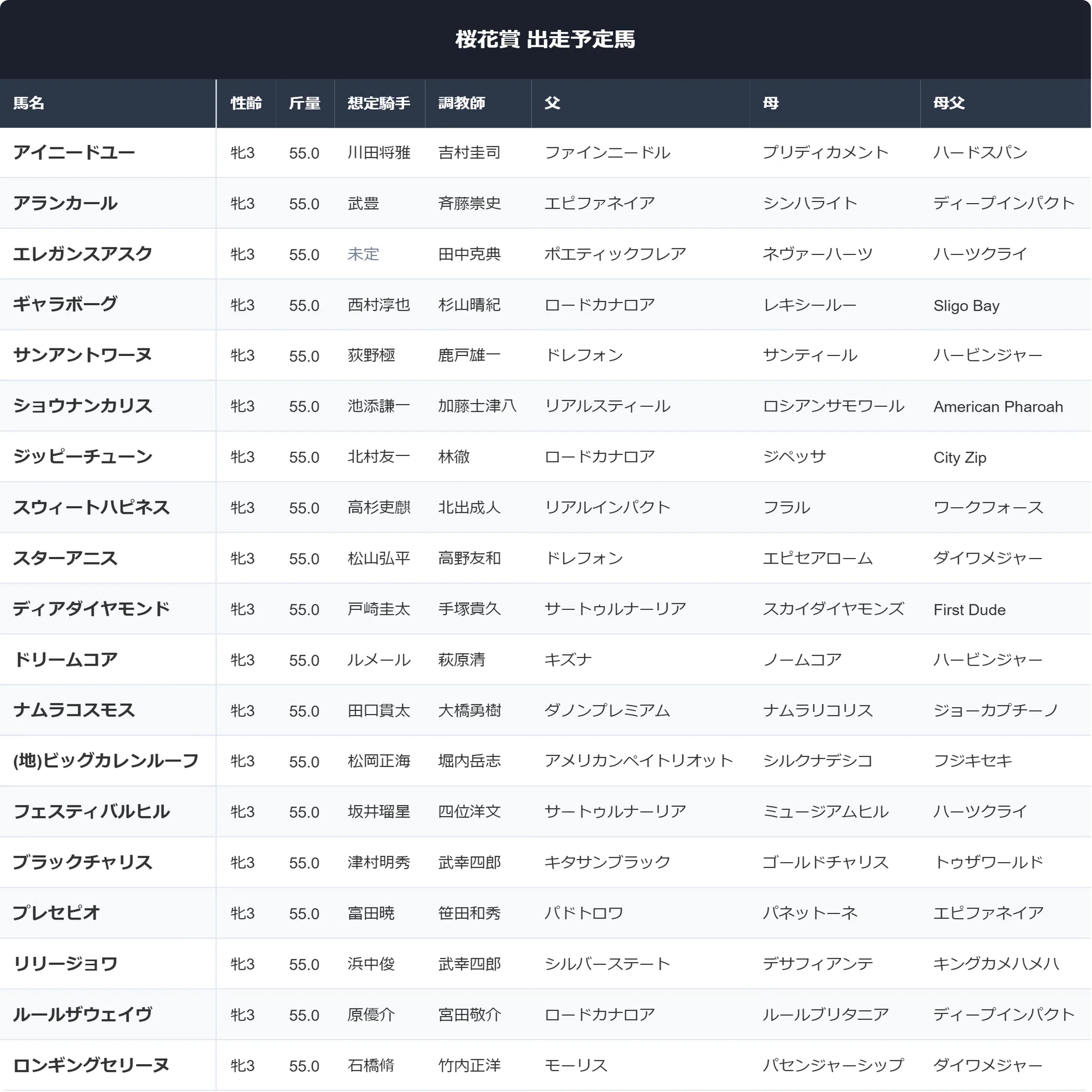1092x1092 pixels.
Task: Click the 調教師 column header
Action: 478,103
